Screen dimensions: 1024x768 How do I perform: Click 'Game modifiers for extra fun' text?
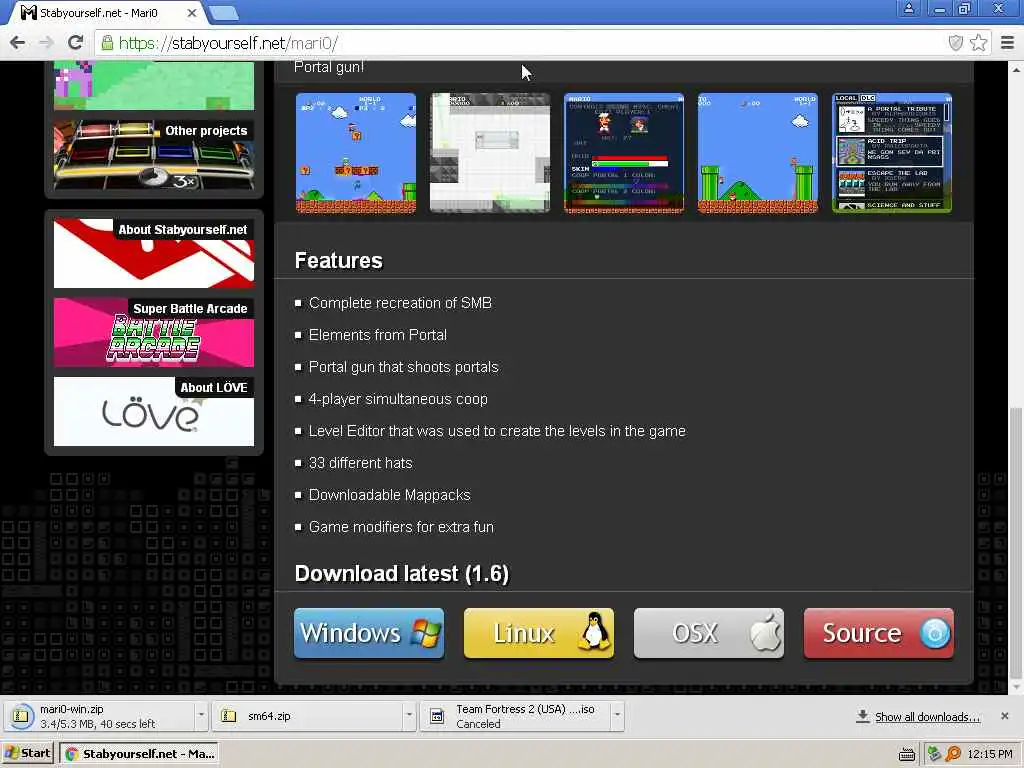(402, 527)
